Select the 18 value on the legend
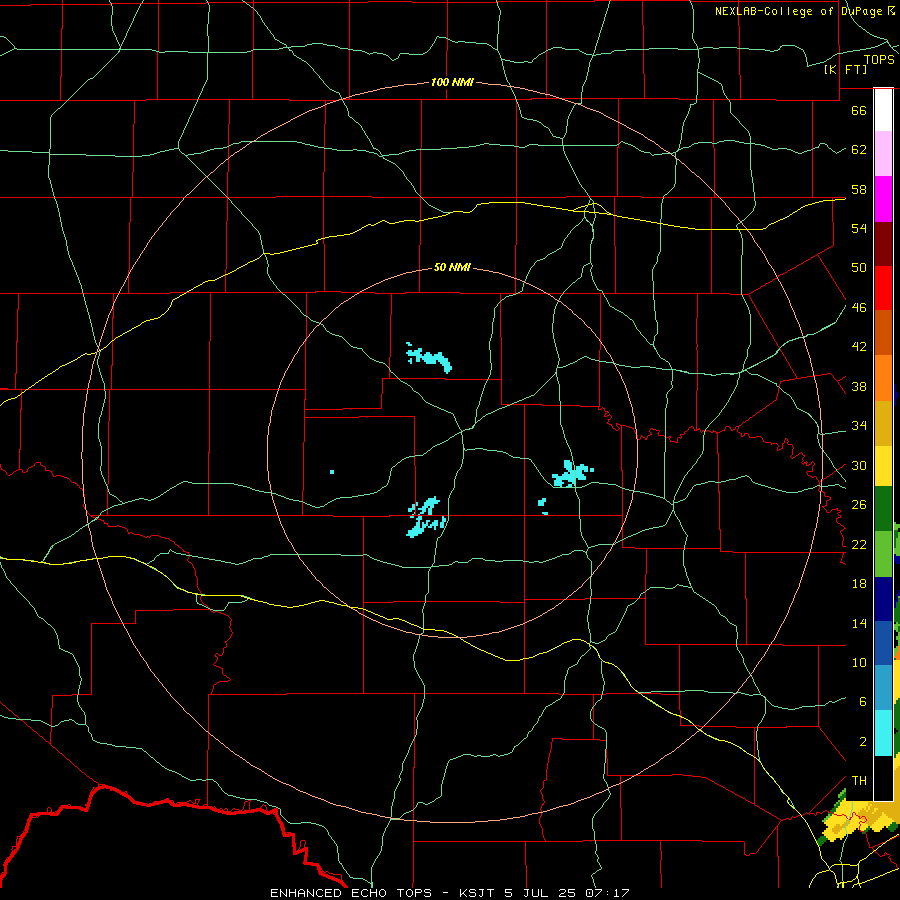 pyautogui.click(x=859, y=584)
